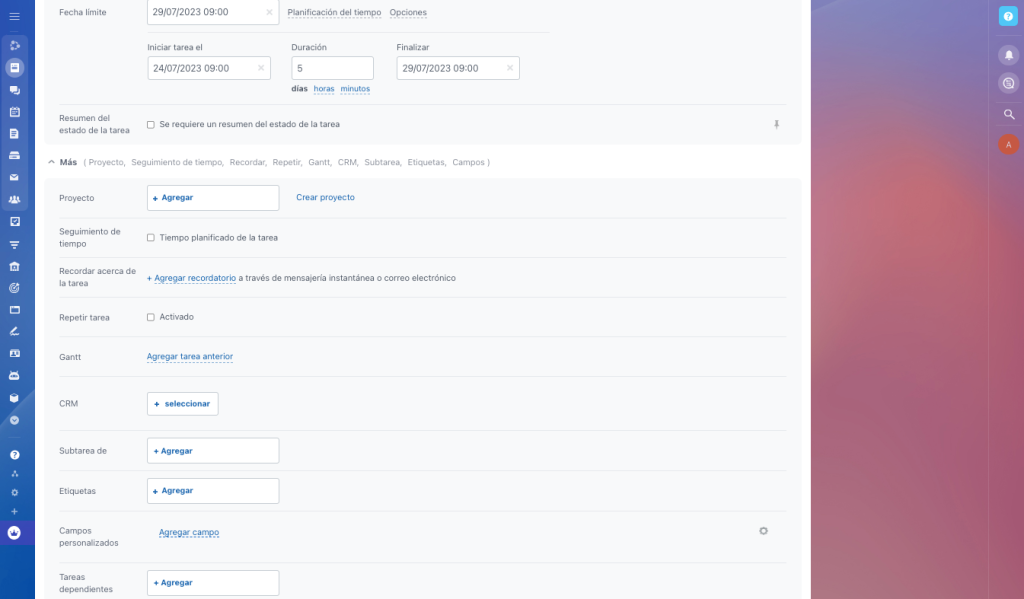Open the Bitrix24 Messenger chat icon

(x=14, y=90)
